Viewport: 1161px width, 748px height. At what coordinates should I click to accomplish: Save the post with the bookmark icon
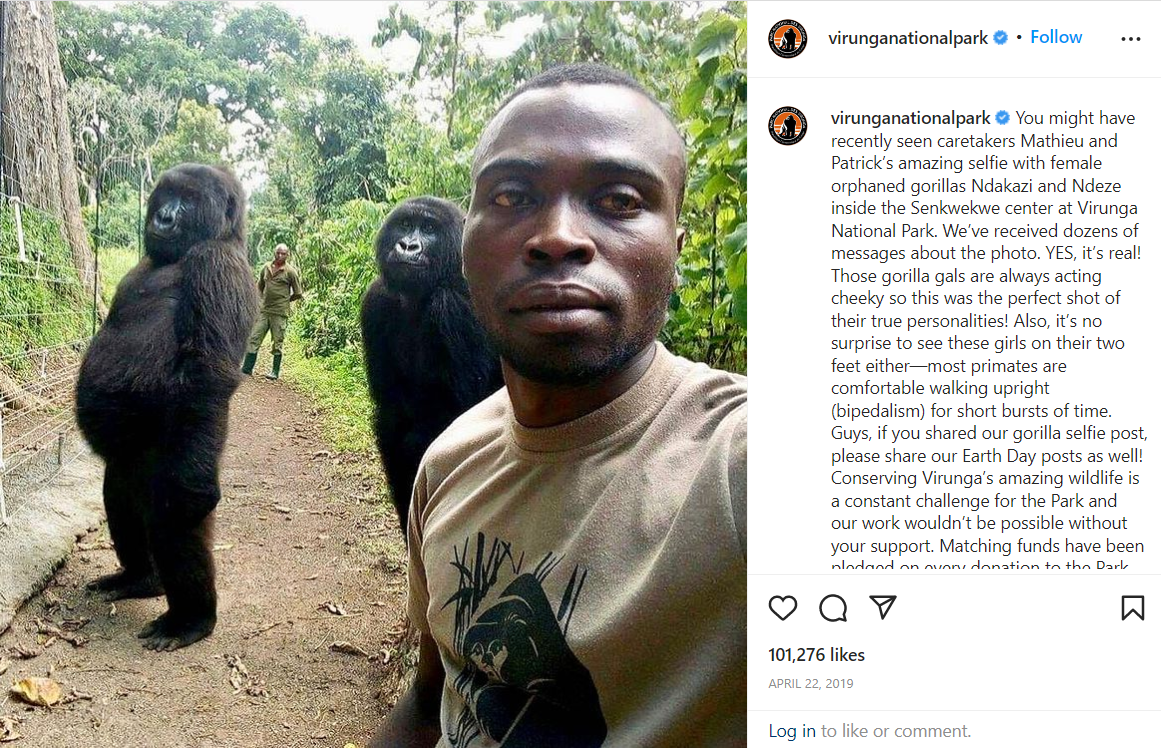pyautogui.click(x=1132, y=608)
